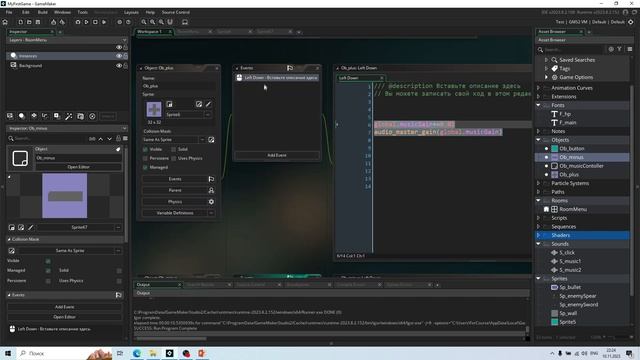
Task: Click Variable Definitions button
Action: point(175,213)
